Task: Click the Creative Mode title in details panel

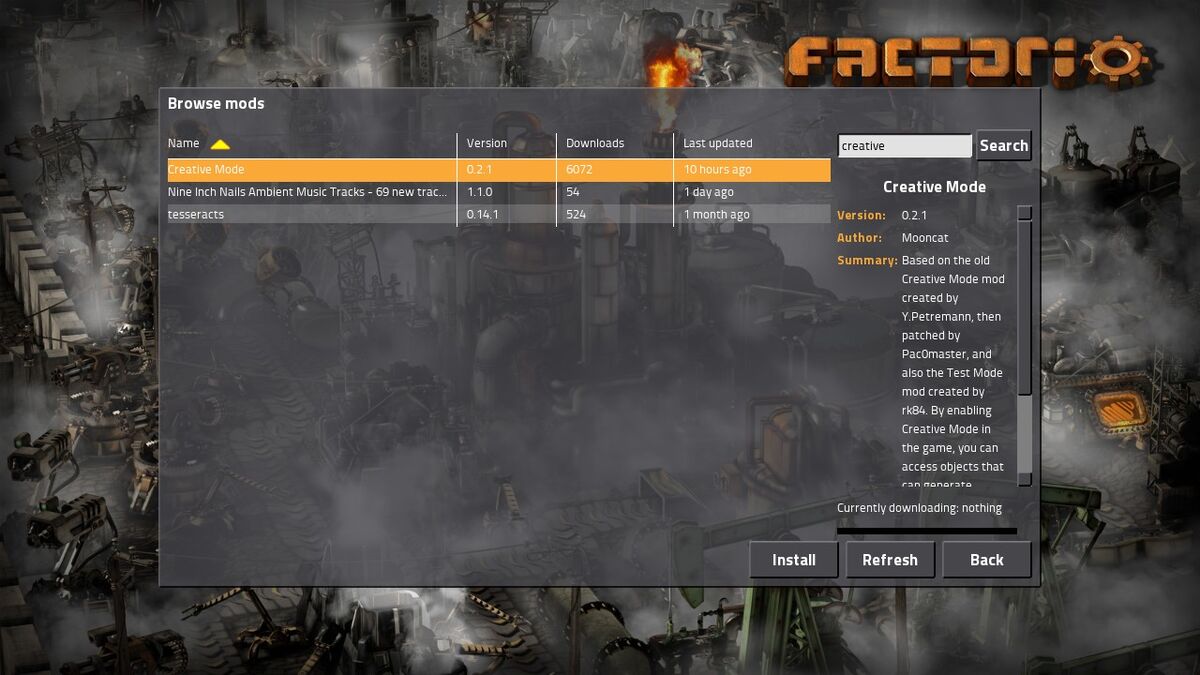Action: click(934, 187)
